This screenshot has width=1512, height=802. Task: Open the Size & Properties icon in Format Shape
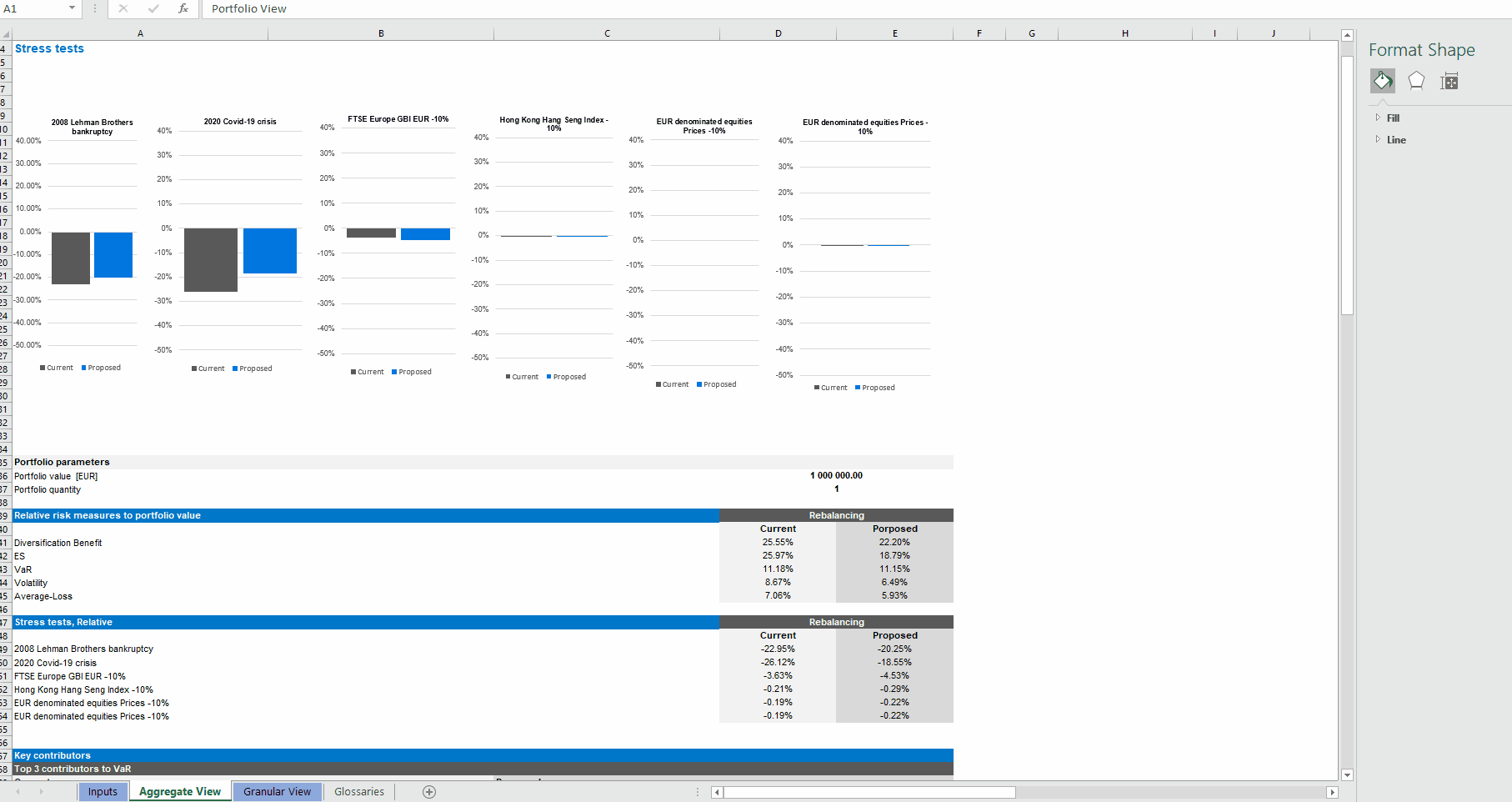point(1450,81)
